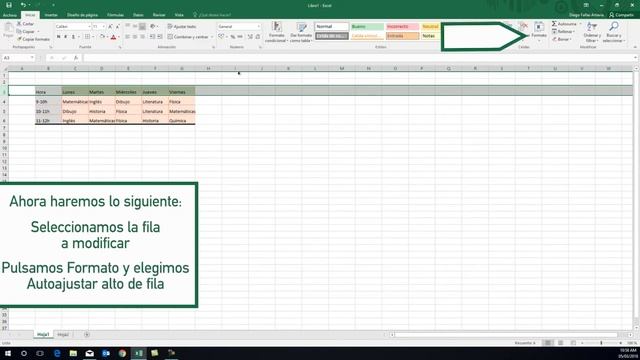Open the General number format dropdown
This screenshot has width=640, height=360.
258,27
